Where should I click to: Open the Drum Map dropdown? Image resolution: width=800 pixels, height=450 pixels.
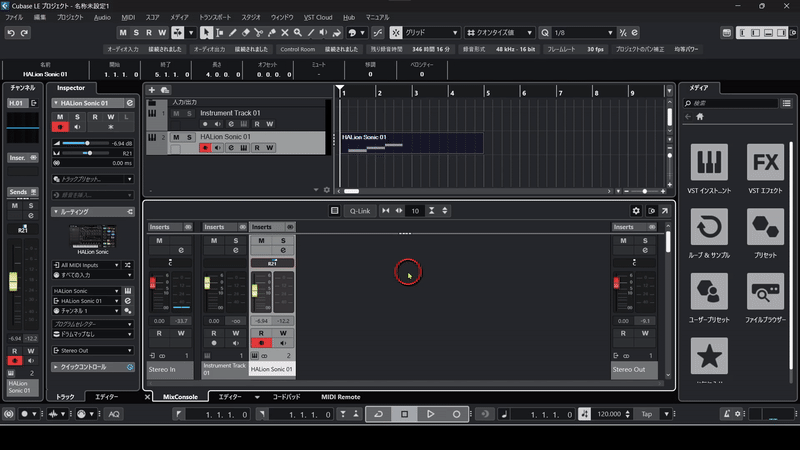pyautogui.click(x=92, y=334)
